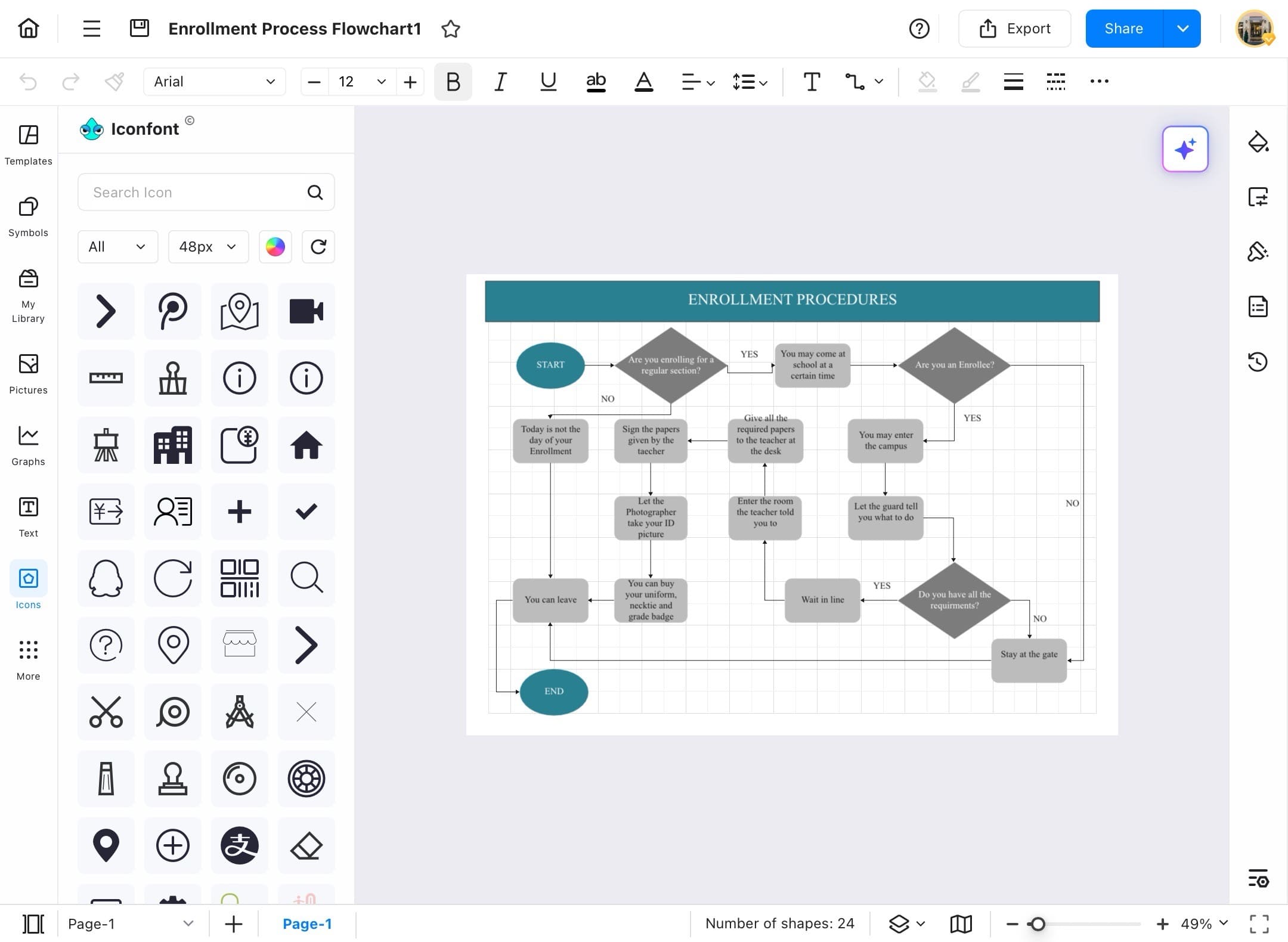The height and width of the screenshot is (942, 1288).
Task: Open the hamburger menu
Action: (x=91, y=28)
